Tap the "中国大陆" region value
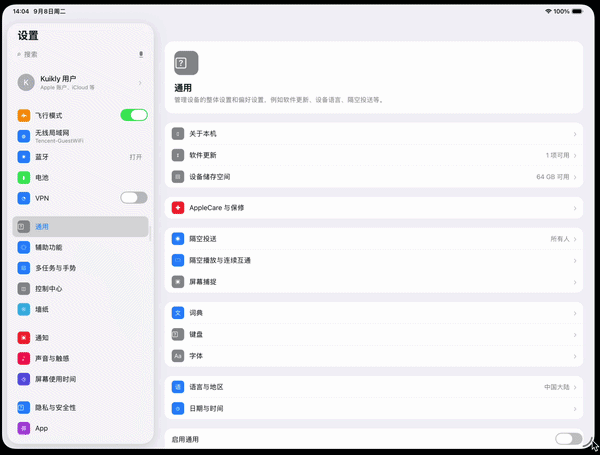The width and height of the screenshot is (600, 455). pos(557,387)
